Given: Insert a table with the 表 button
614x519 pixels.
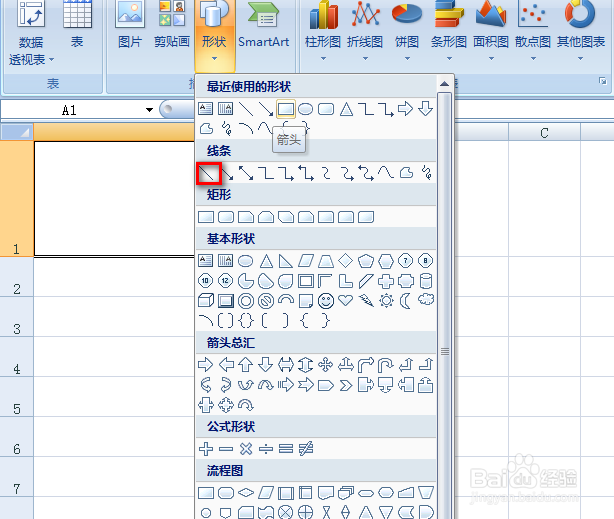Looking at the screenshot, I should pyautogui.click(x=77, y=24).
